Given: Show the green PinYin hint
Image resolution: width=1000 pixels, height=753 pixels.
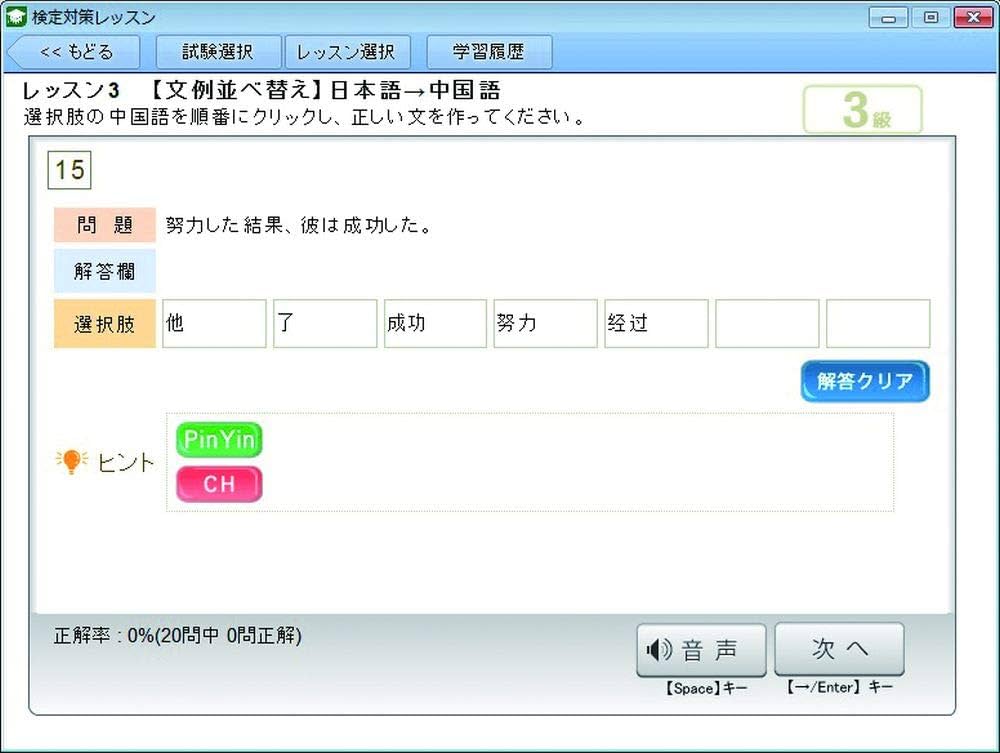Looking at the screenshot, I should (218, 440).
